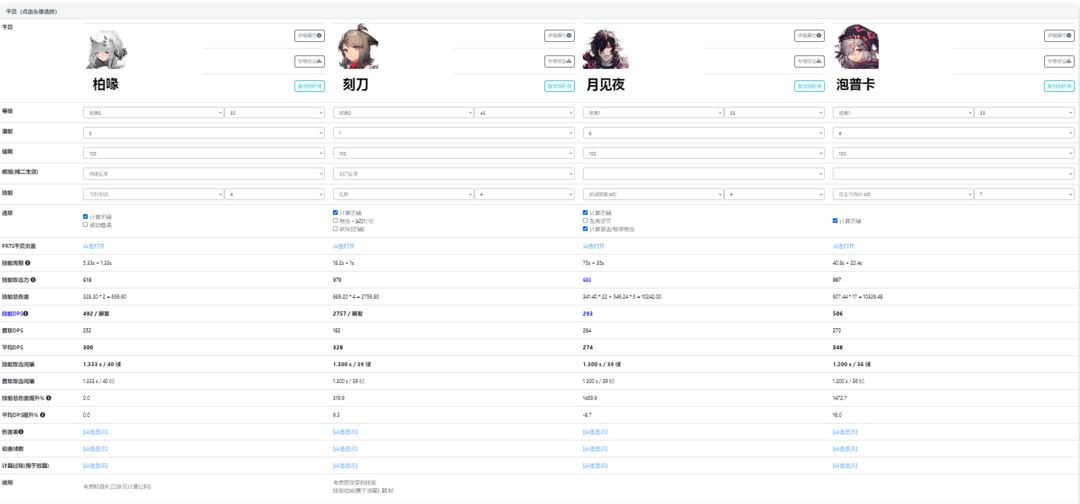
Task: Open the trust dropdown for 月见夜
Action: (703, 153)
